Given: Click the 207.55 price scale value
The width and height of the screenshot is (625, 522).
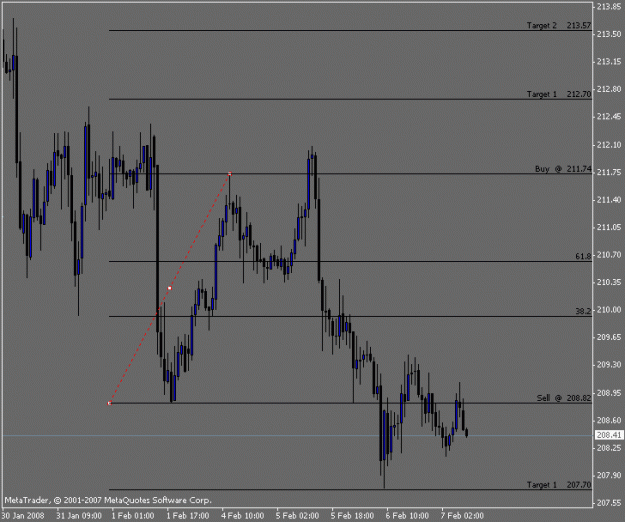Looking at the screenshot, I should click(609, 503).
